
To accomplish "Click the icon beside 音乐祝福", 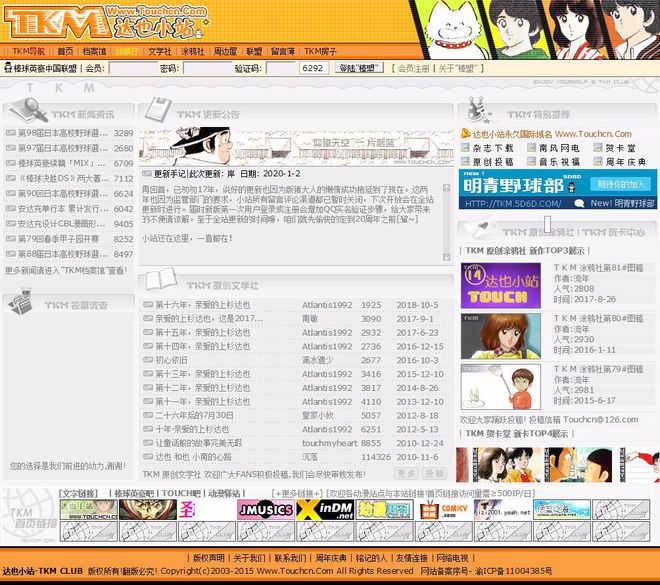I will pyautogui.click(x=532, y=161).
